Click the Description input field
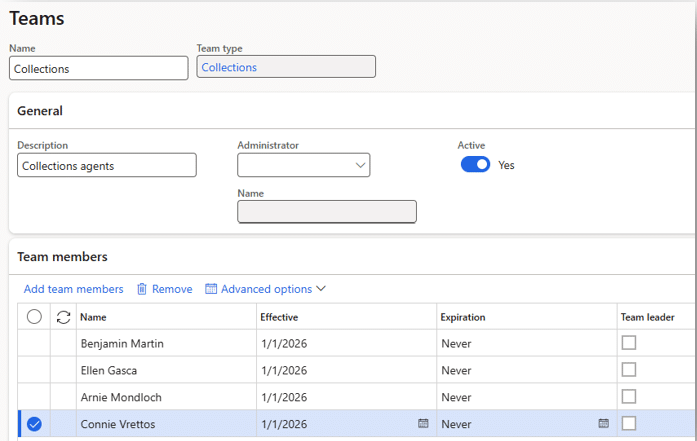 106,166
